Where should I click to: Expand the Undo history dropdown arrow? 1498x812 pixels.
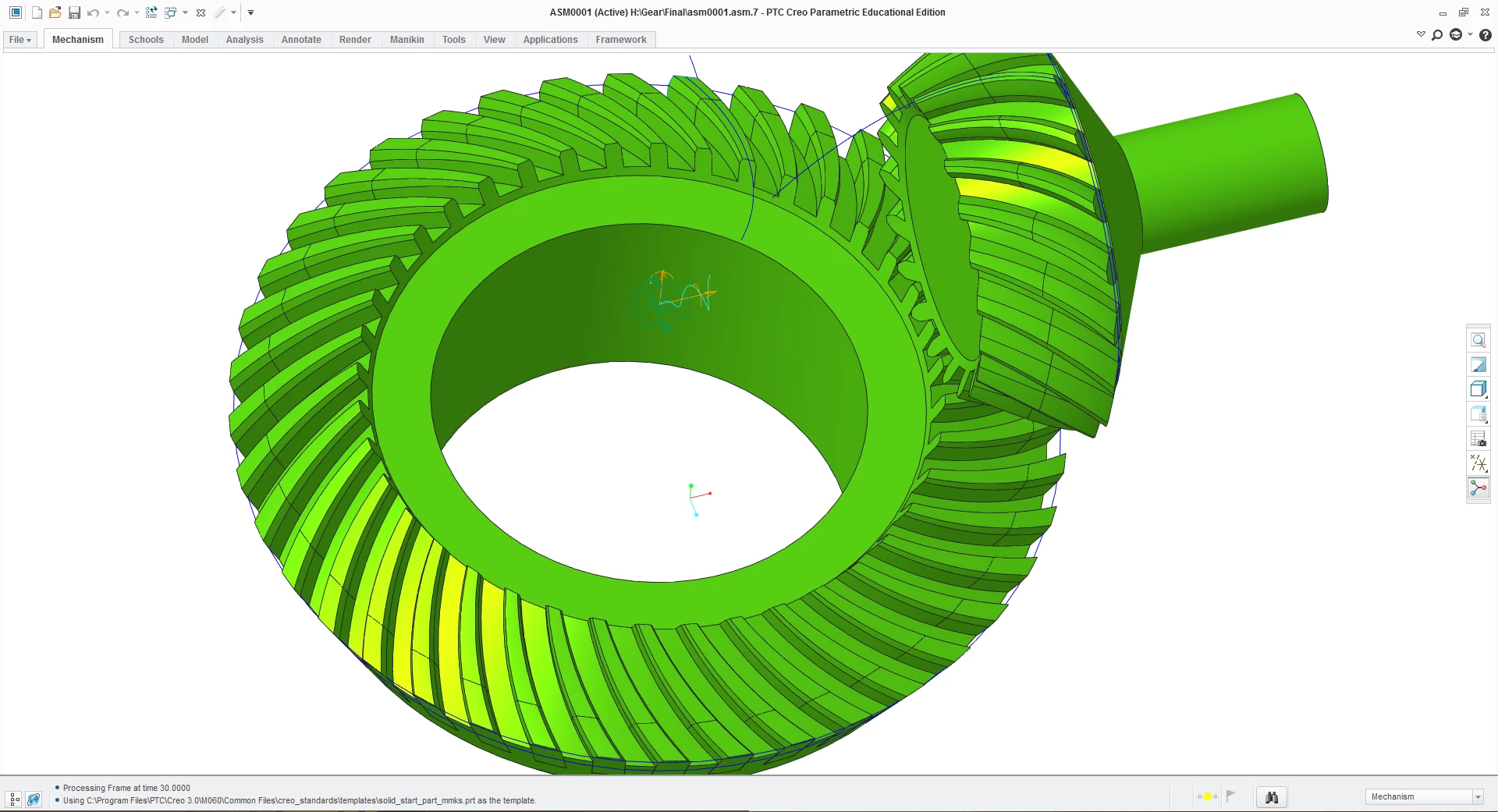(107, 12)
